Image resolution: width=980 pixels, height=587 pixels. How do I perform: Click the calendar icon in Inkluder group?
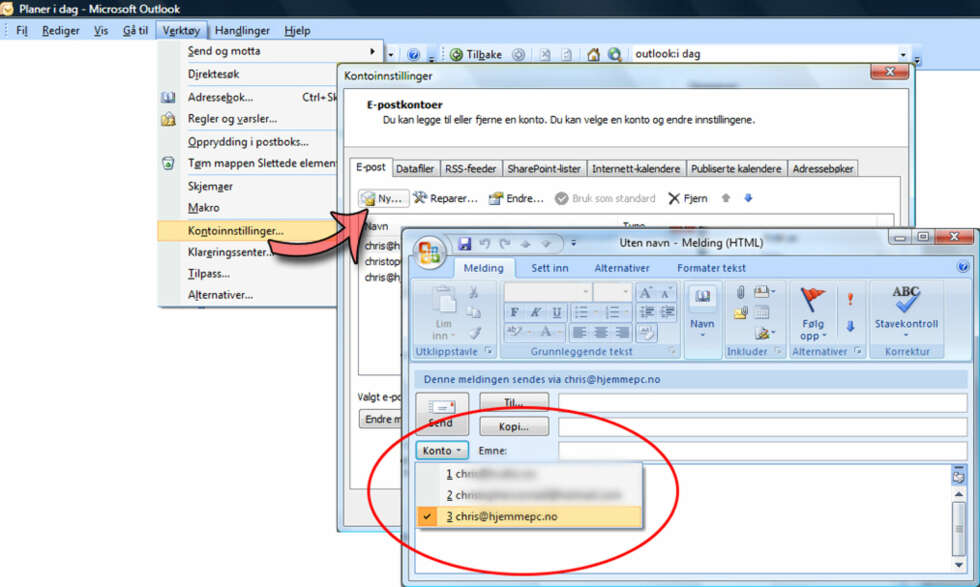tap(762, 313)
